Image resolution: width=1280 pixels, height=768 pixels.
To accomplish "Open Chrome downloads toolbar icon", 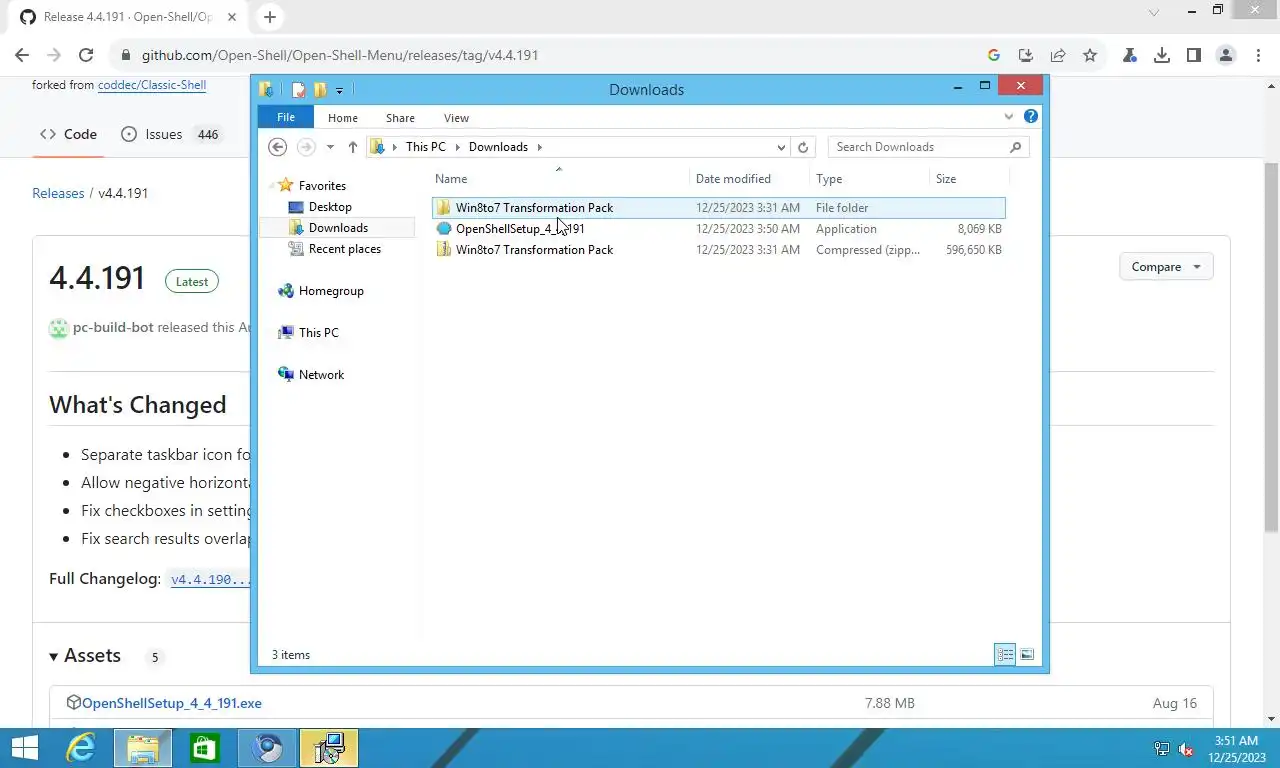I will pyautogui.click(x=1162, y=55).
